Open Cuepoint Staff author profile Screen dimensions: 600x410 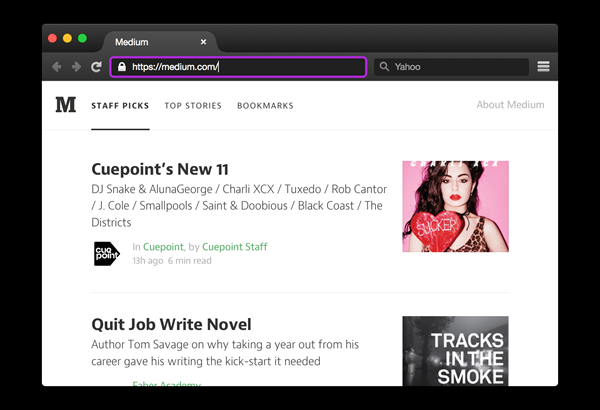tap(235, 247)
